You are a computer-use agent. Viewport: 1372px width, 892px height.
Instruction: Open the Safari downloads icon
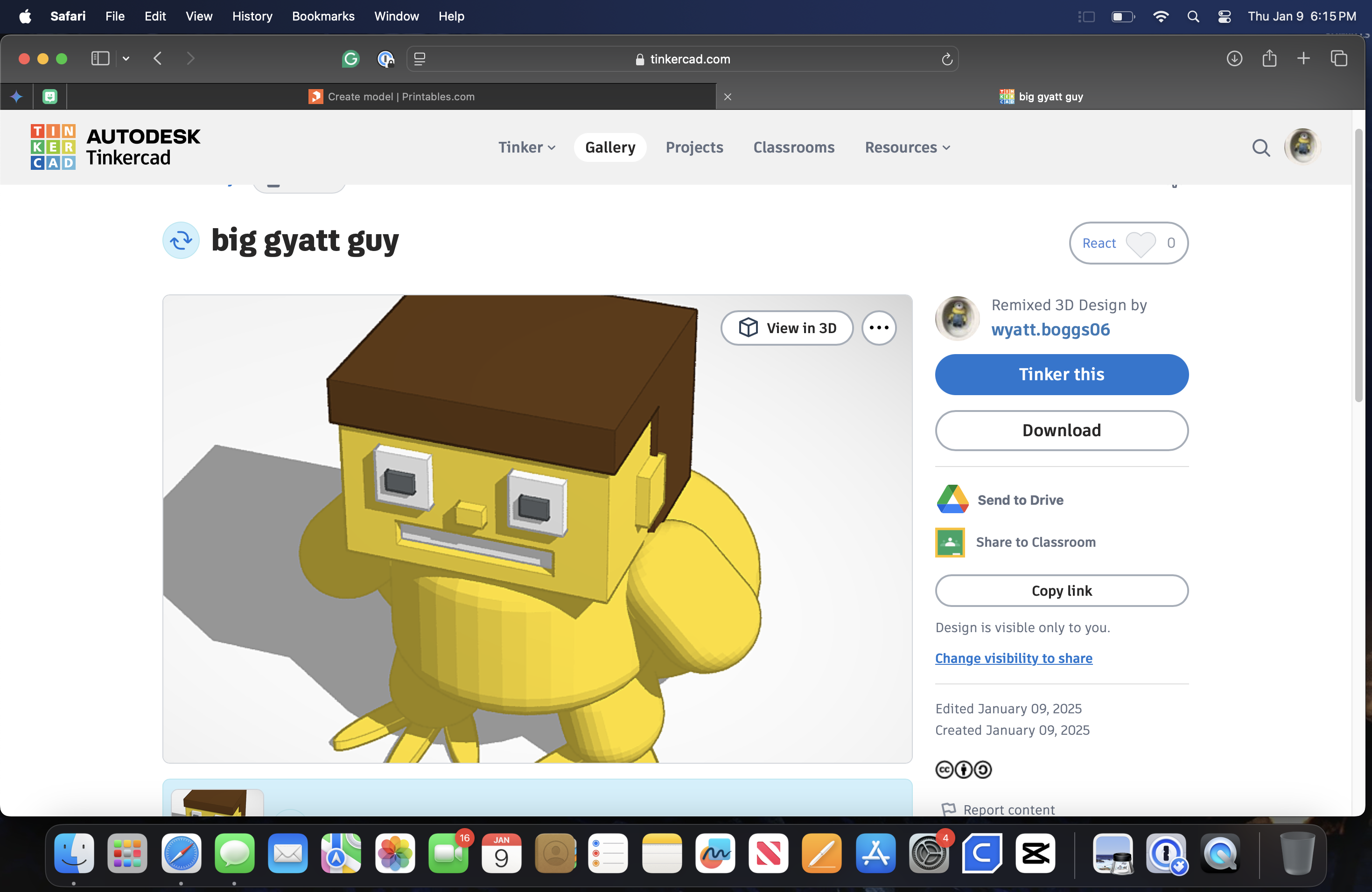tap(1234, 59)
